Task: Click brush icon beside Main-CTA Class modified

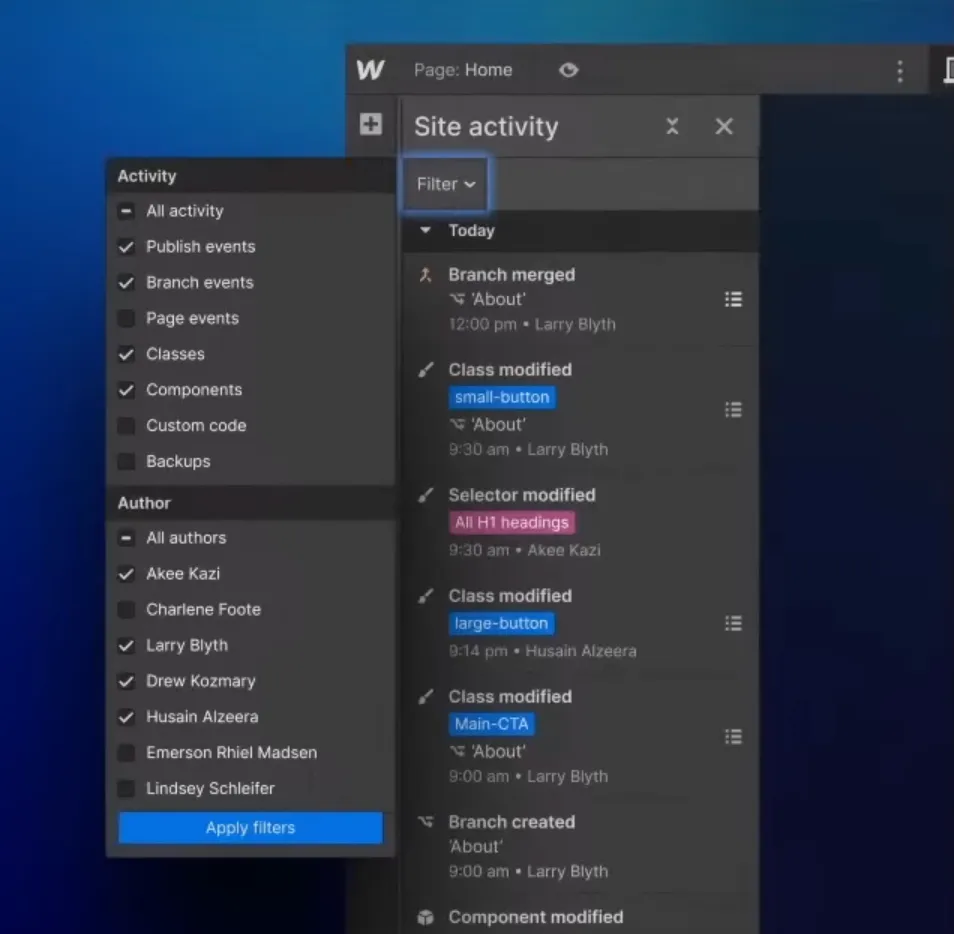Action: (x=426, y=697)
